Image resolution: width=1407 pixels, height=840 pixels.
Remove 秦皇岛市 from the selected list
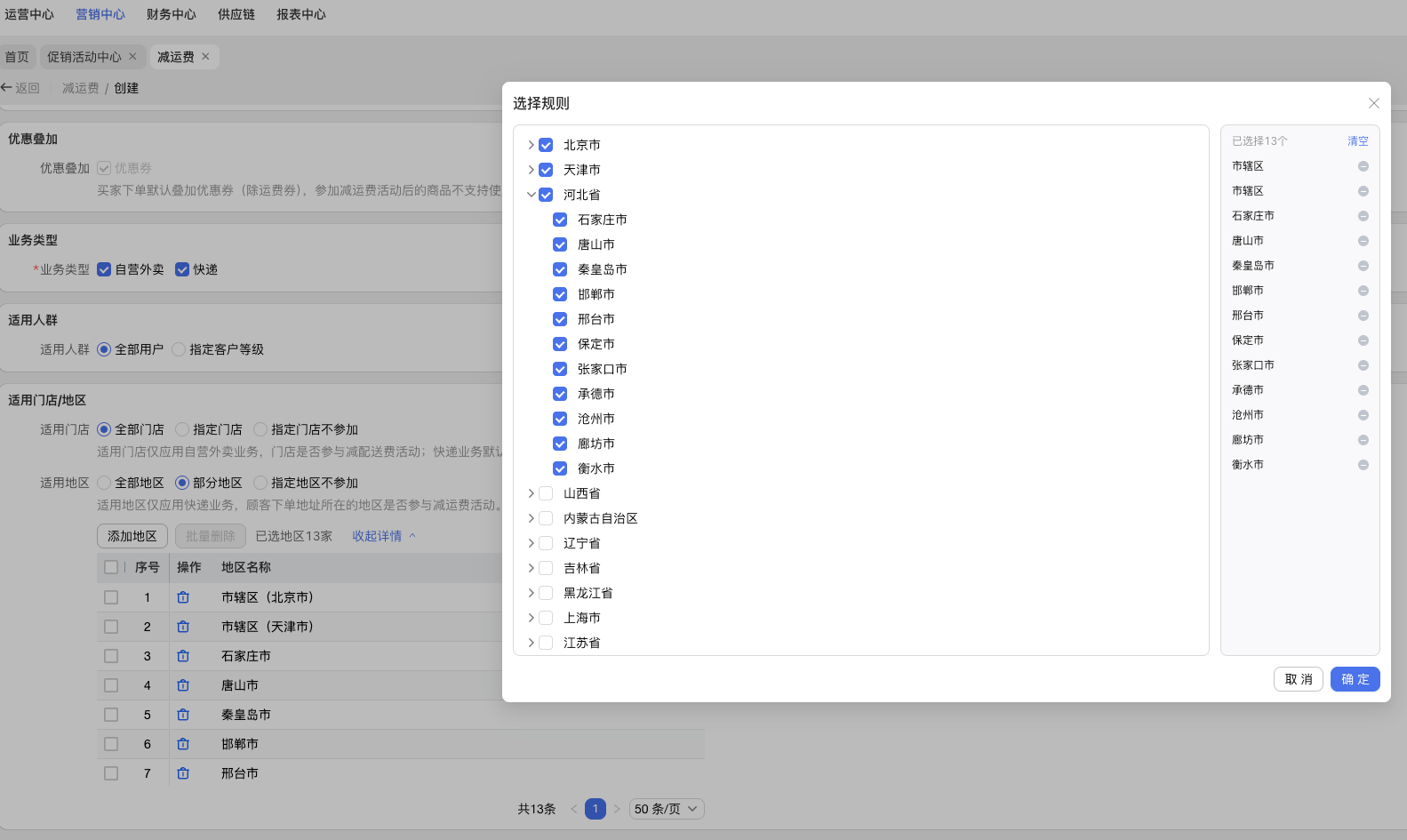(x=1363, y=266)
